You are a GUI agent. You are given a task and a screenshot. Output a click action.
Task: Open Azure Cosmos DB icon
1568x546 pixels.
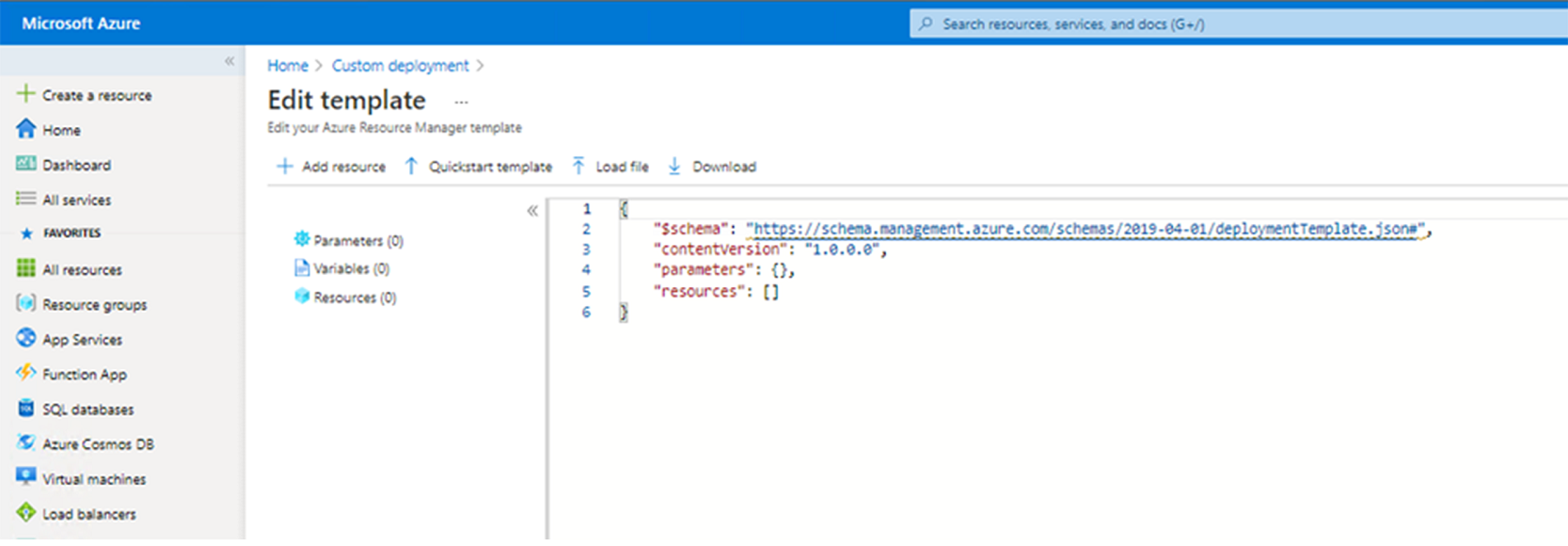[25, 442]
